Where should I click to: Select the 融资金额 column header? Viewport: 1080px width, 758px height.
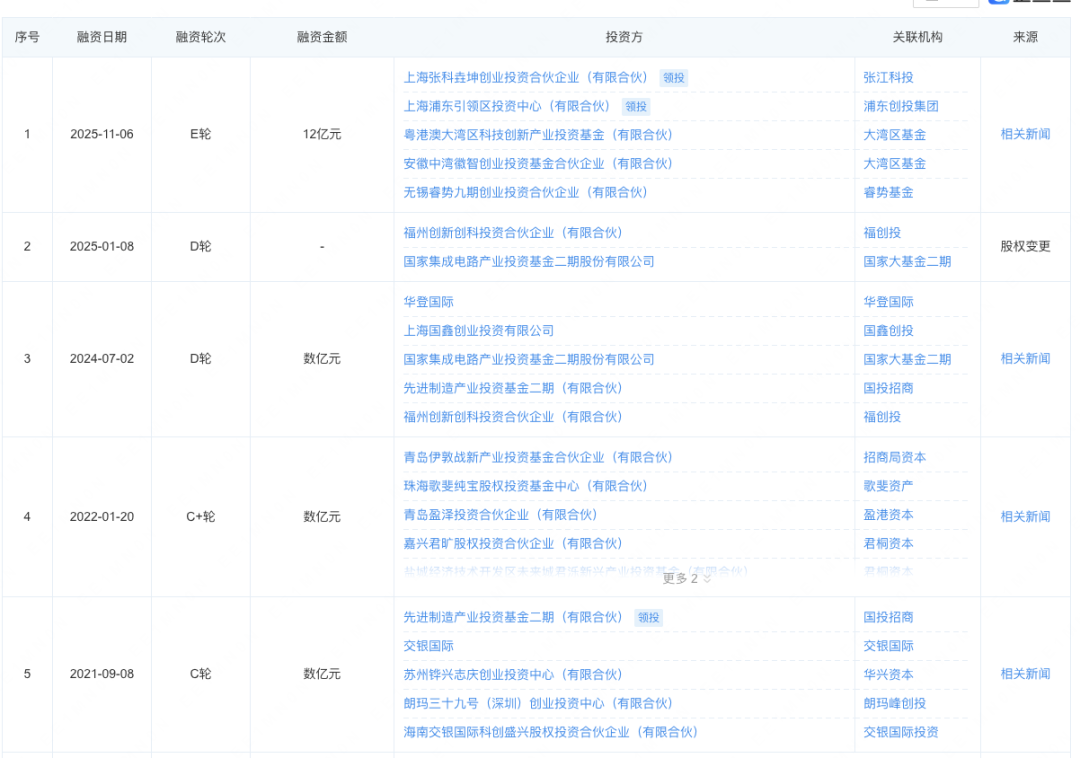[322, 37]
